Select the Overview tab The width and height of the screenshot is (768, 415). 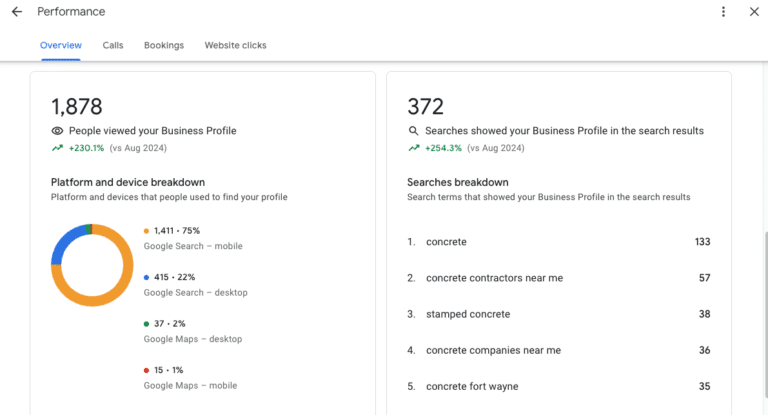tap(61, 45)
